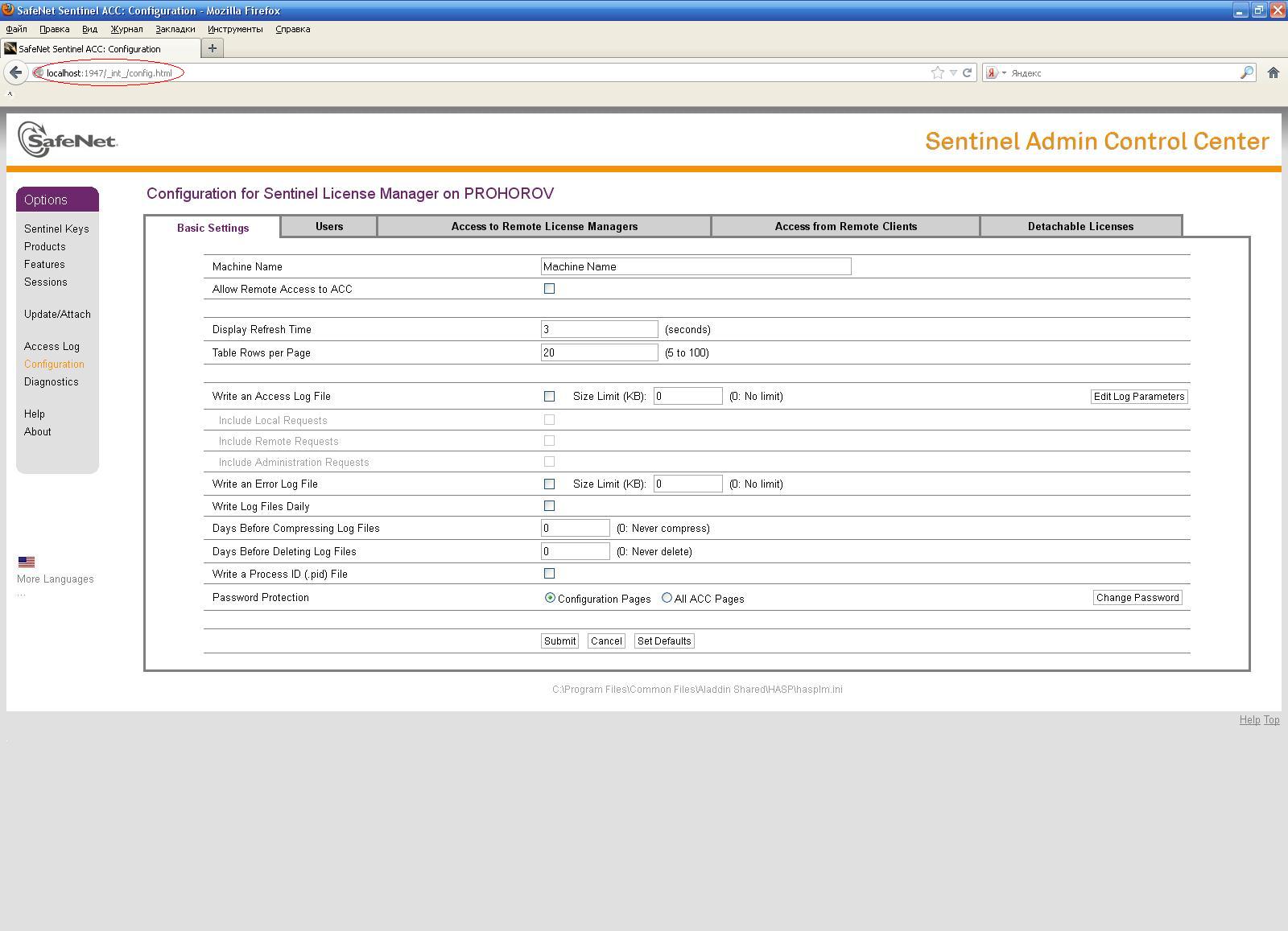The image size is (1288, 931).
Task: Click the Display Refresh Time field
Action: 599,329
